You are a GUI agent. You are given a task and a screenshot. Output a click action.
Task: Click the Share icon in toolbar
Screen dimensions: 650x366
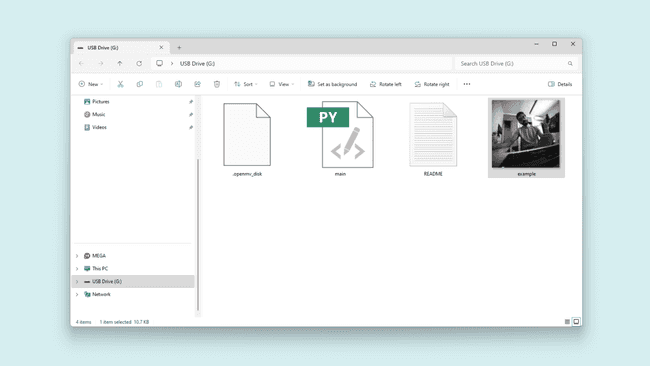(x=197, y=84)
